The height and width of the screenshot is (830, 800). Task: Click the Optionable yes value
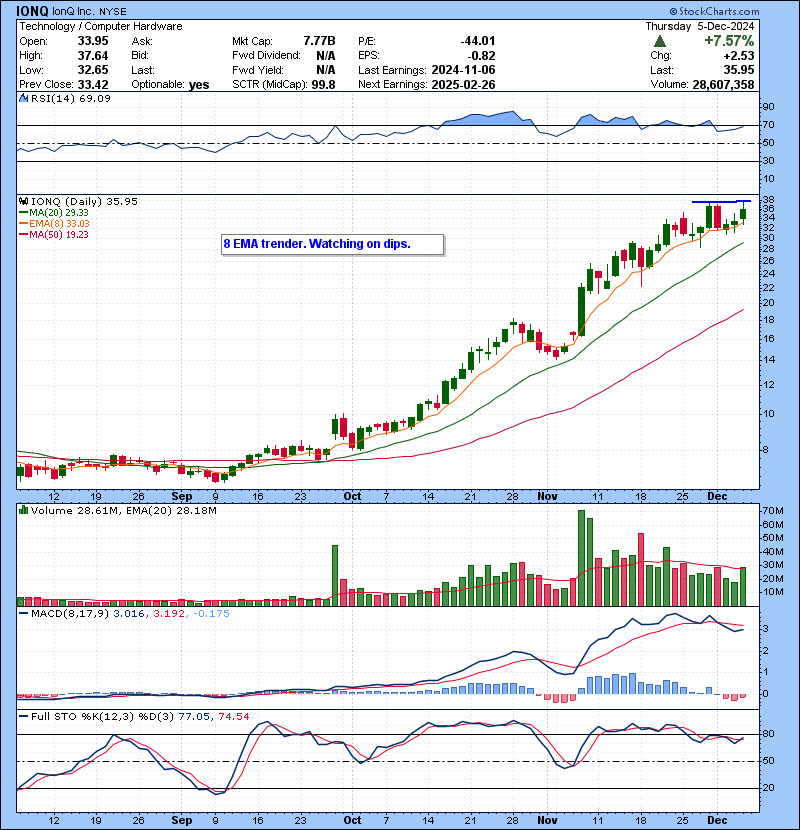point(199,85)
